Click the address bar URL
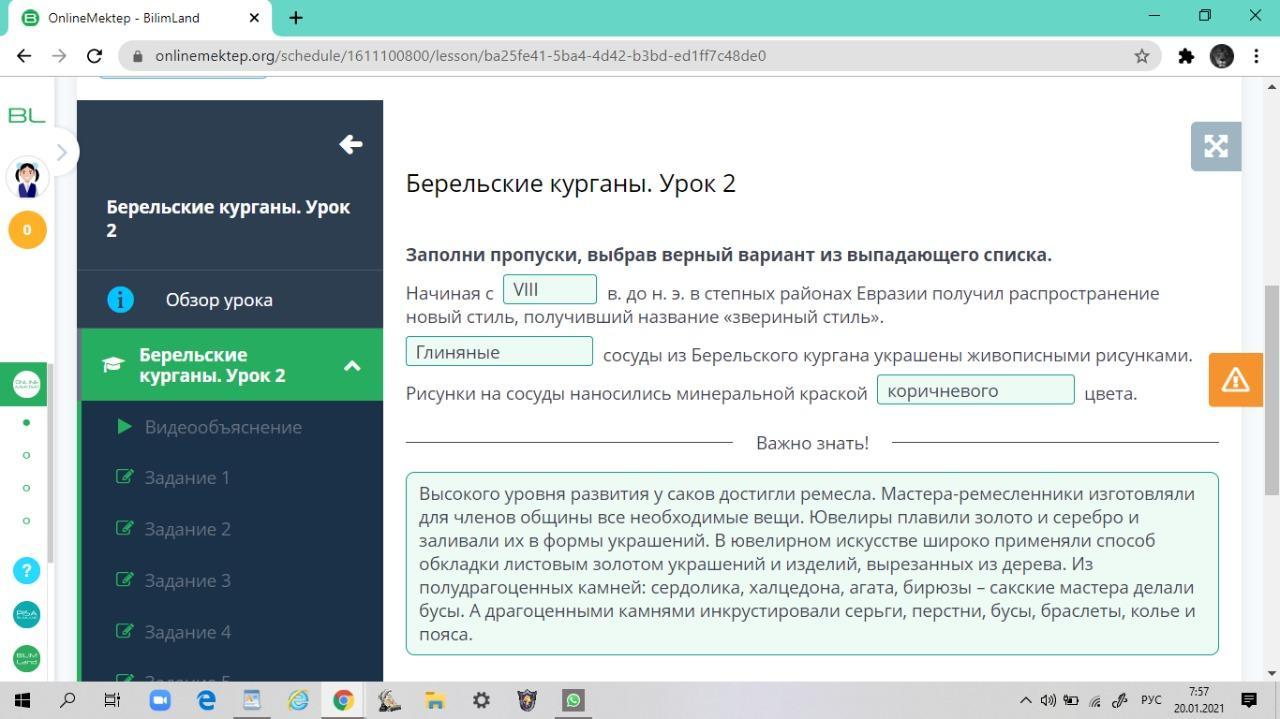 (460, 56)
